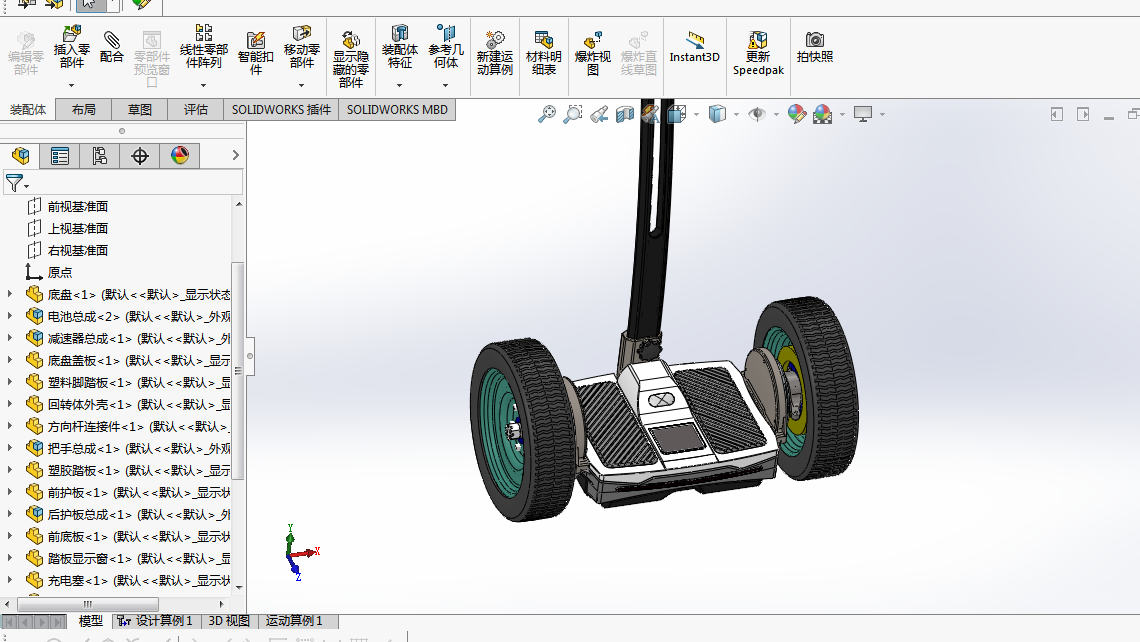This screenshot has width=1140, height=642.
Task: Open 线性零部件阵列 (Linear Component Pattern)
Action: (204, 47)
